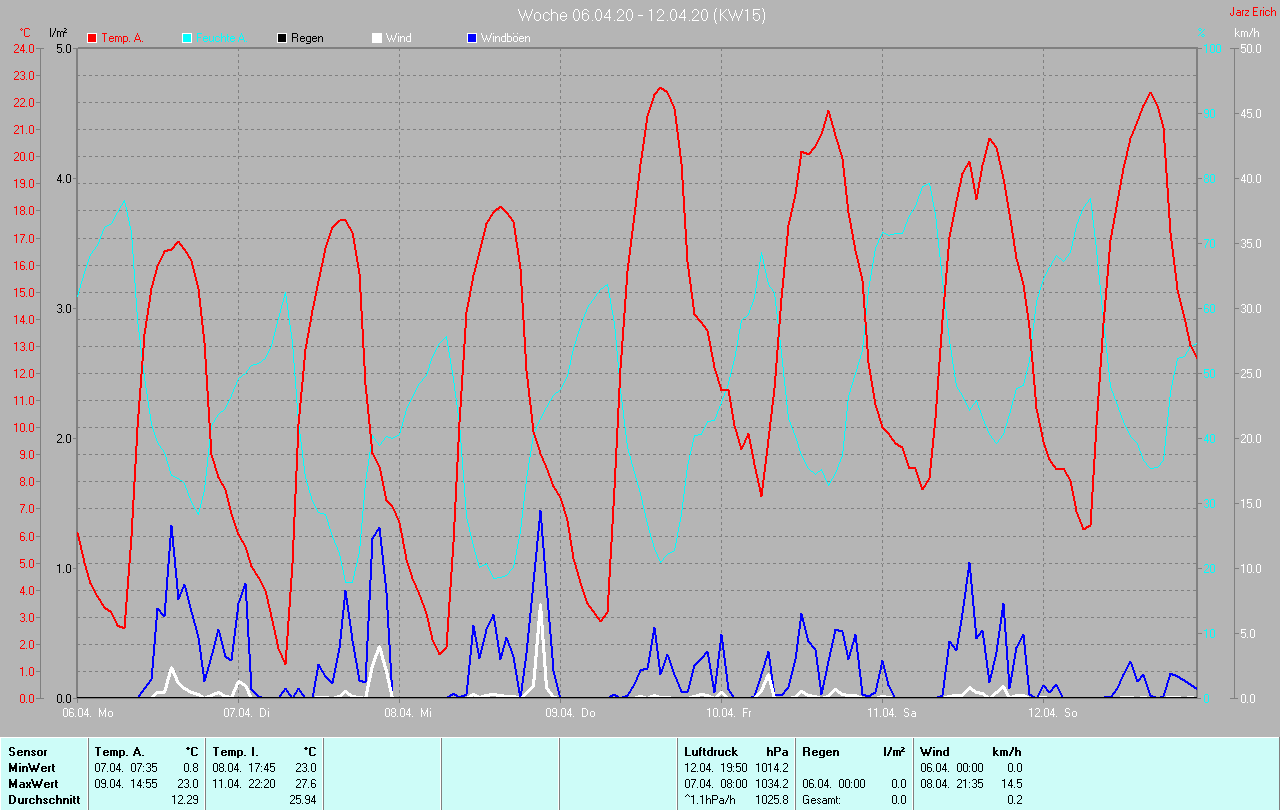This screenshot has width=1280, height=810.
Task: Click the 09.04. 14:55 max temperature timestamp
Action: click(x=125, y=784)
